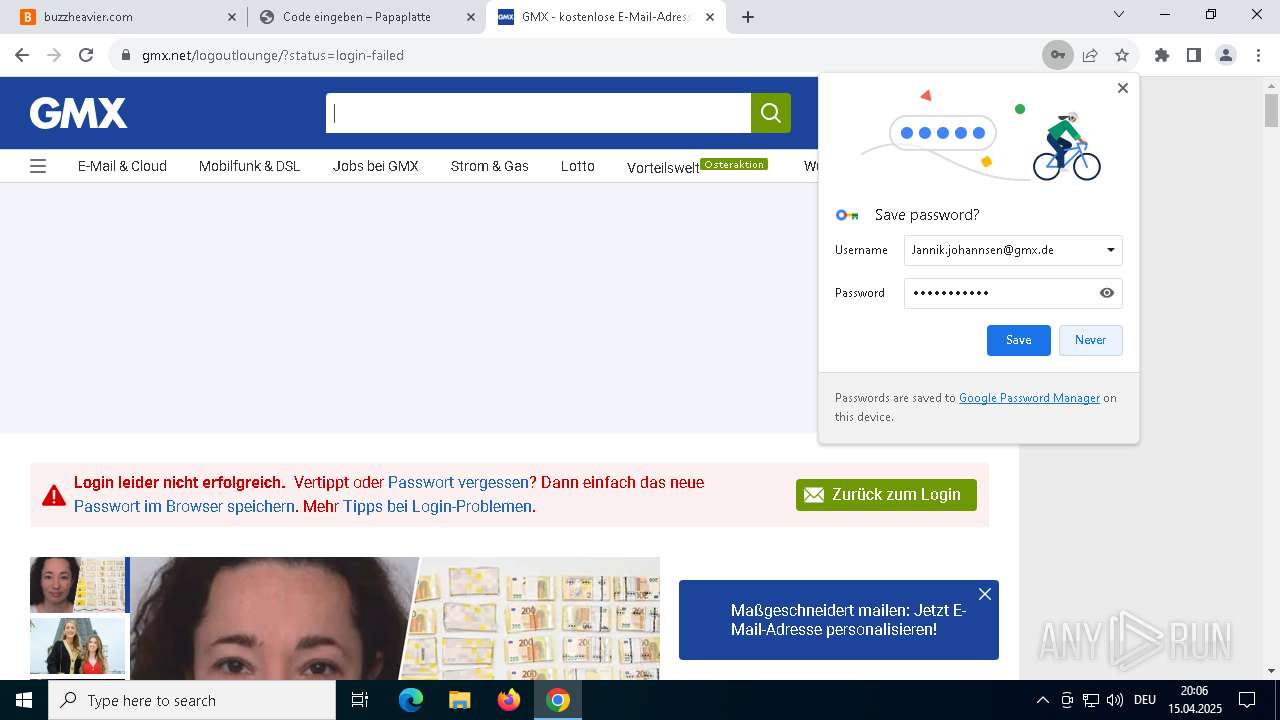The width and height of the screenshot is (1280, 720).
Task: Open the large news headline image
Action: click(395, 618)
